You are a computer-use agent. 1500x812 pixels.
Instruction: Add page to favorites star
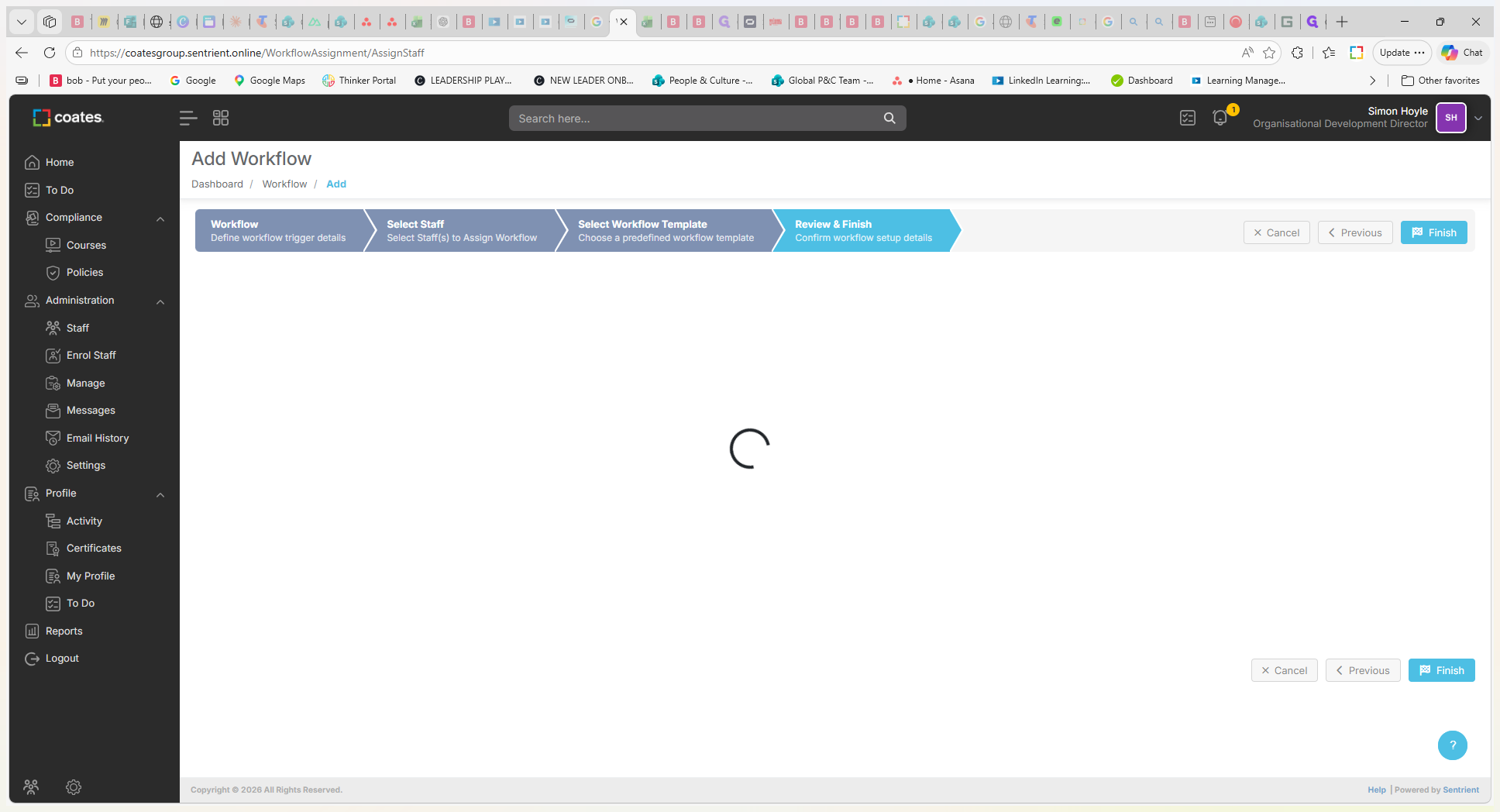click(x=1269, y=53)
